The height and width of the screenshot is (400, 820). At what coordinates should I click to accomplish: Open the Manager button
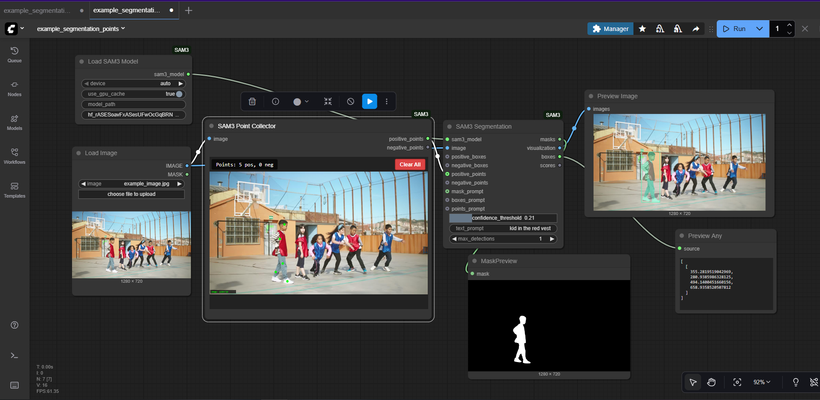point(610,29)
